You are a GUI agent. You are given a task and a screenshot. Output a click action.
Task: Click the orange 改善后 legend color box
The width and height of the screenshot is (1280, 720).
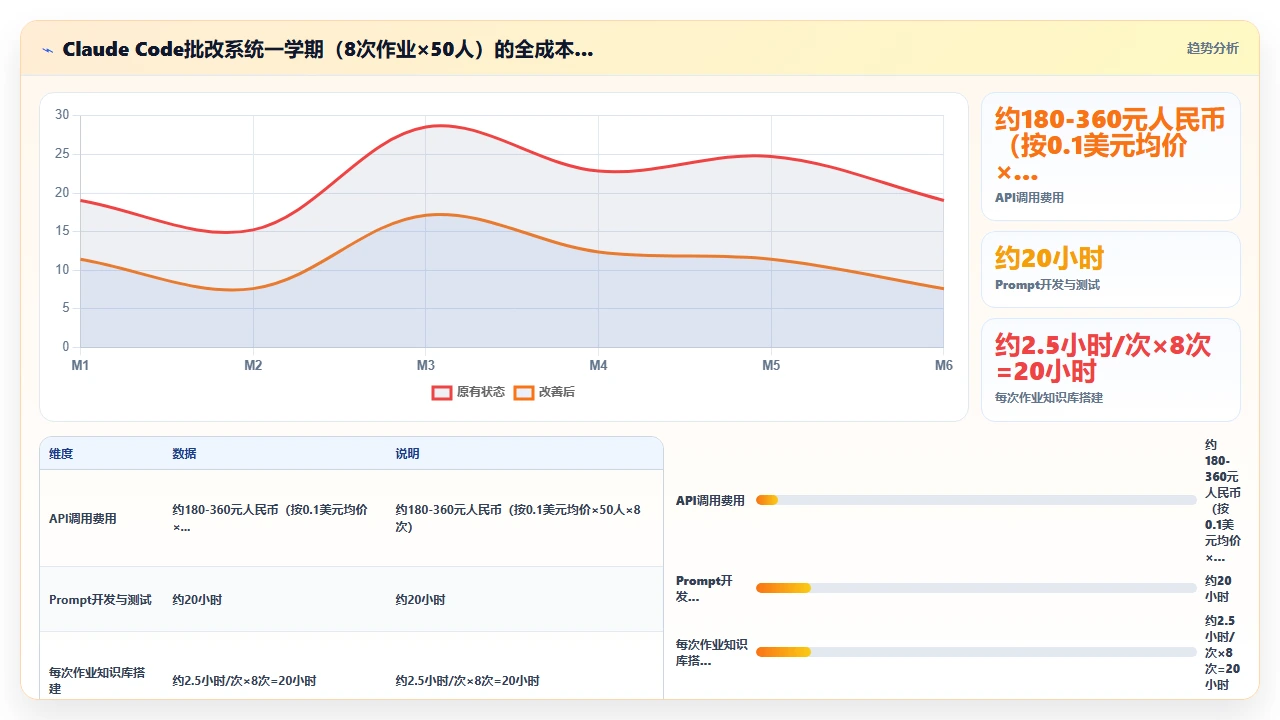tap(523, 392)
